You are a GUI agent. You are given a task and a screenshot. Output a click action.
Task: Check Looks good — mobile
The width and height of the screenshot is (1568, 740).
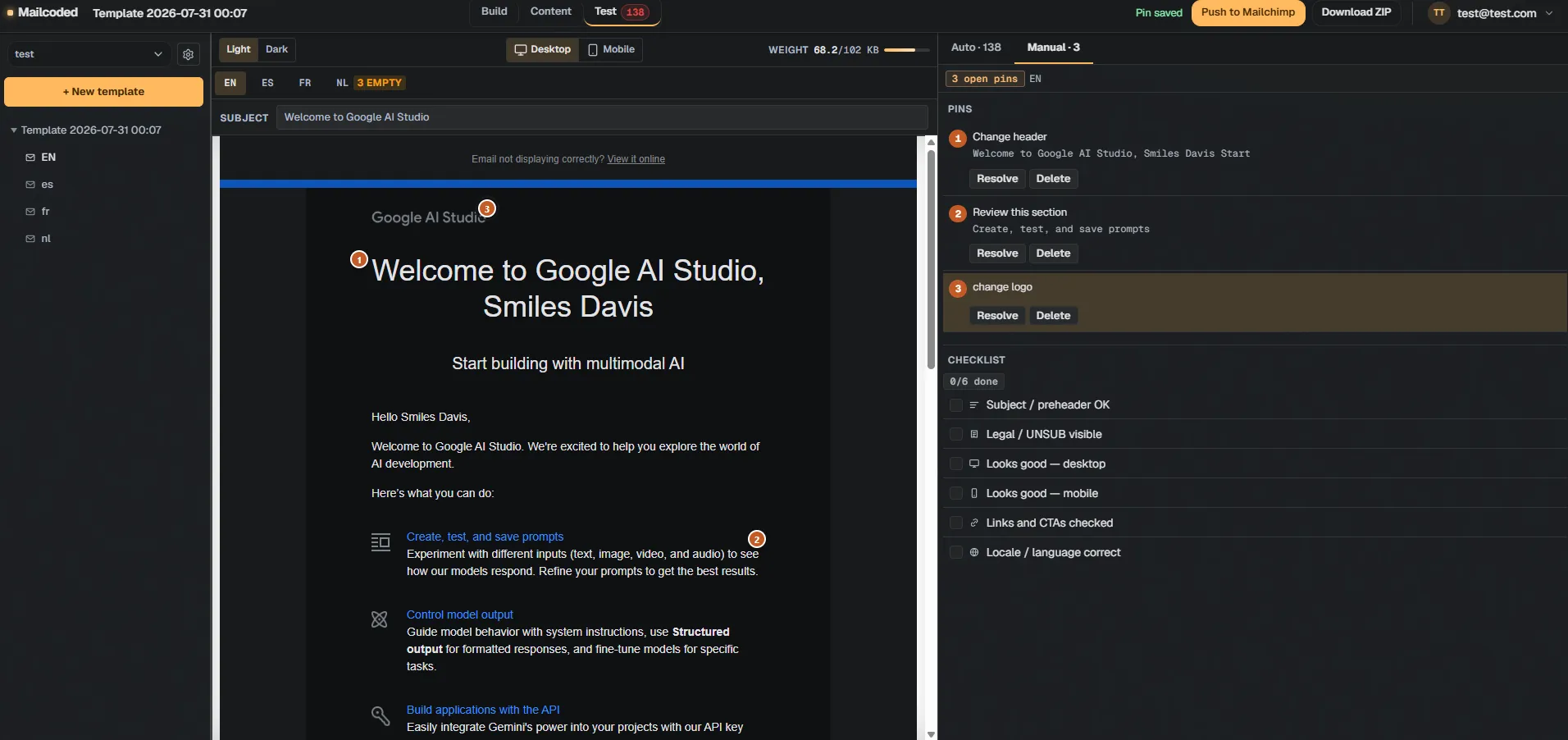click(955, 494)
